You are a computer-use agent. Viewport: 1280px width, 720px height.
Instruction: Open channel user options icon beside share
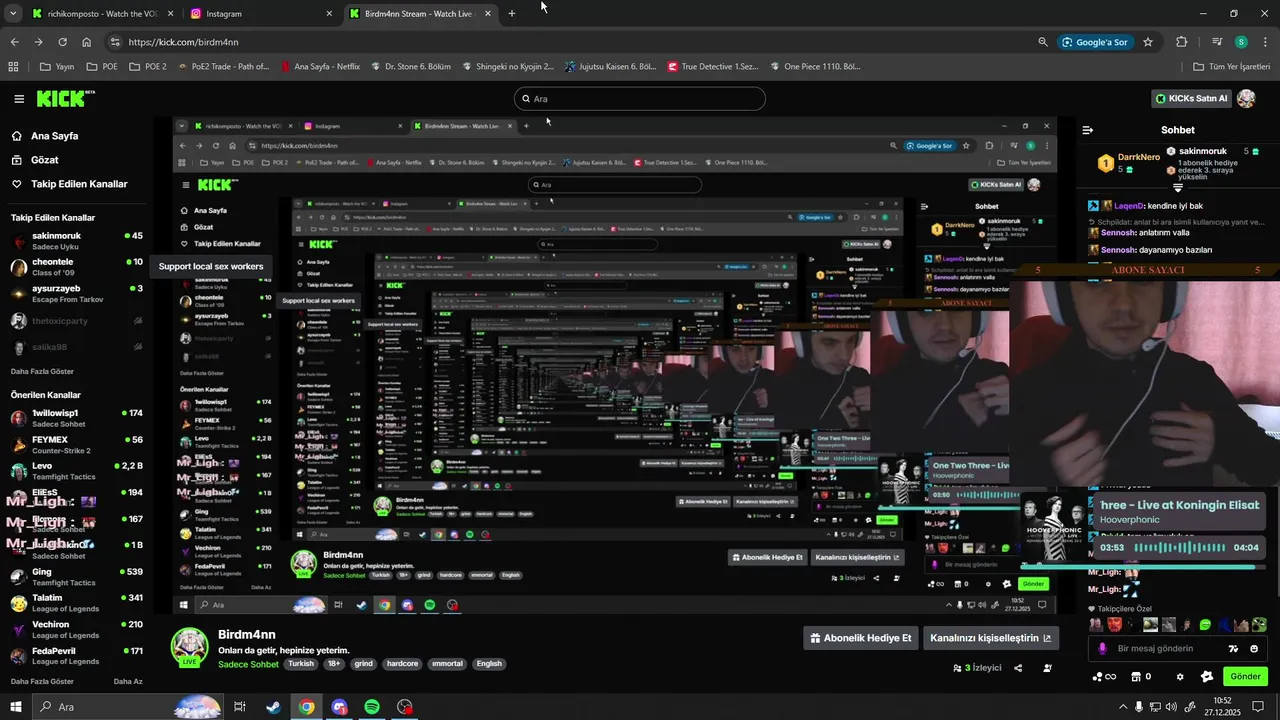1047,668
